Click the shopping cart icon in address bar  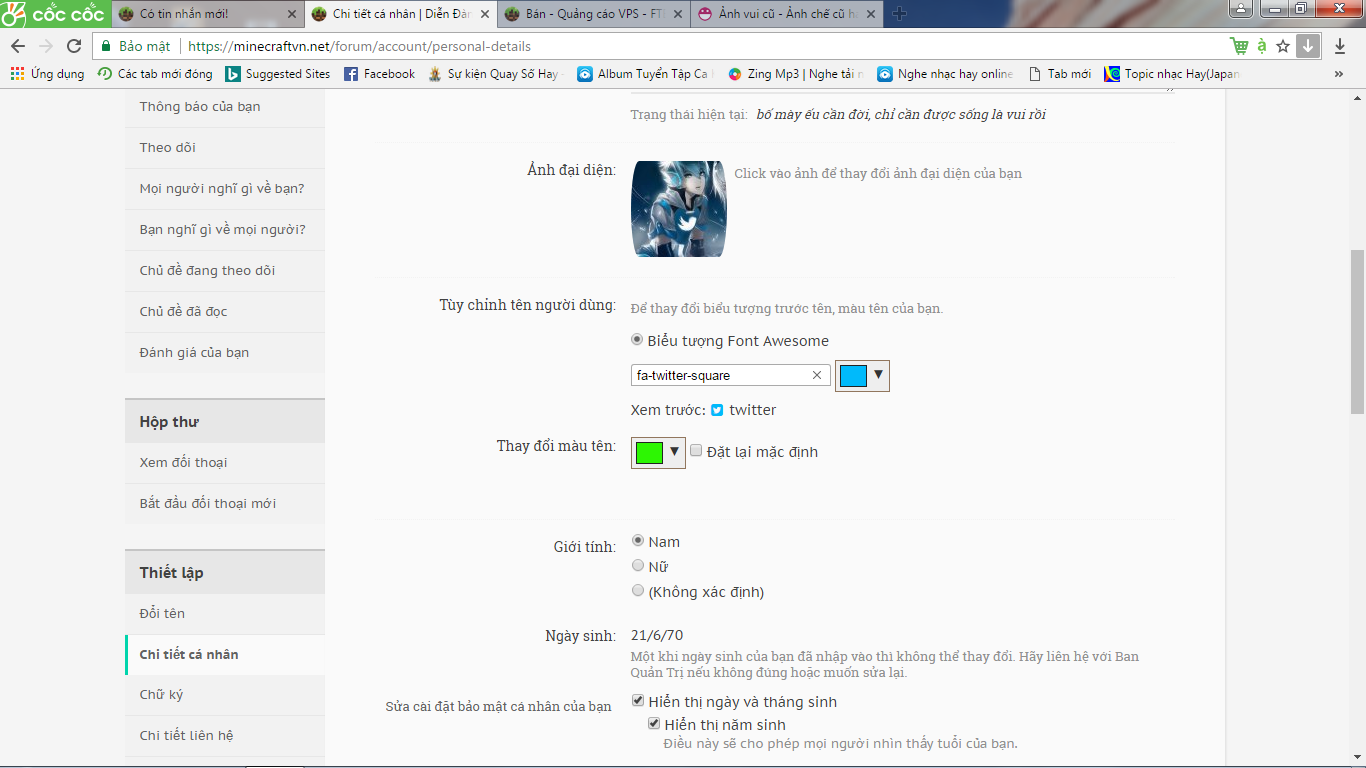(x=1239, y=46)
